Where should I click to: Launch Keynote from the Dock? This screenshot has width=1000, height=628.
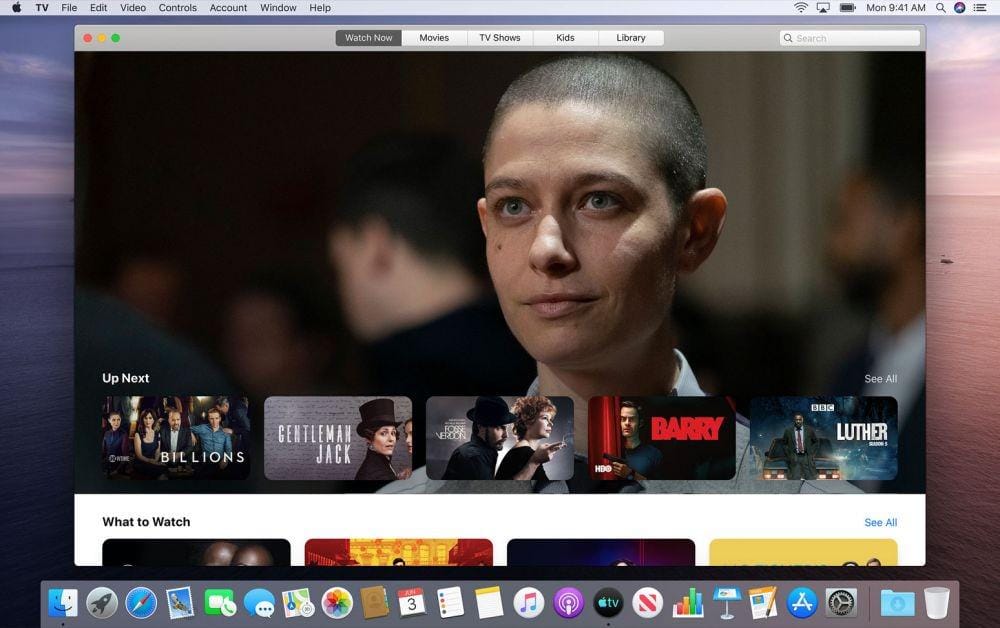pyautogui.click(x=727, y=603)
